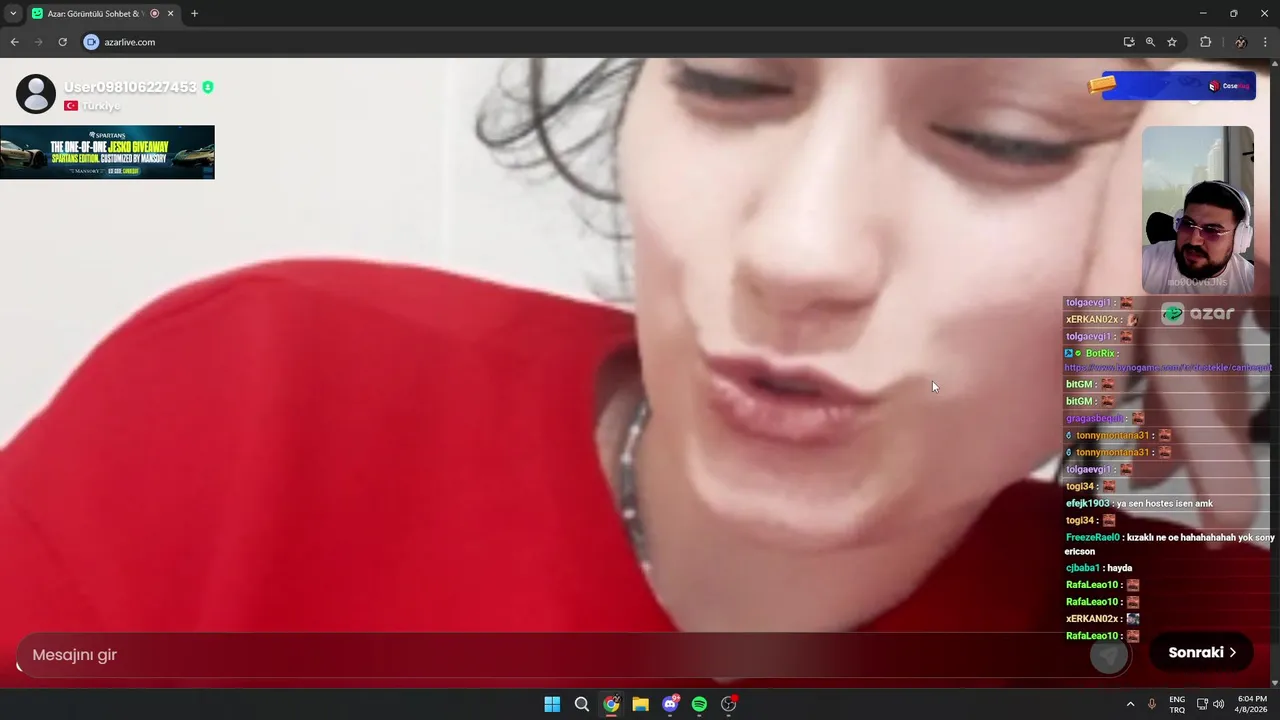Send message with the paper plane button
This screenshot has height=720, width=1280.
click(x=1108, y=656)
